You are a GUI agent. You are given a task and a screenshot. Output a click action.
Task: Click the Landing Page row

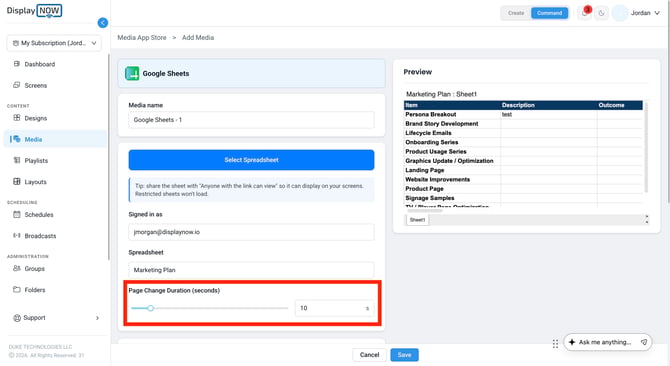523,170
